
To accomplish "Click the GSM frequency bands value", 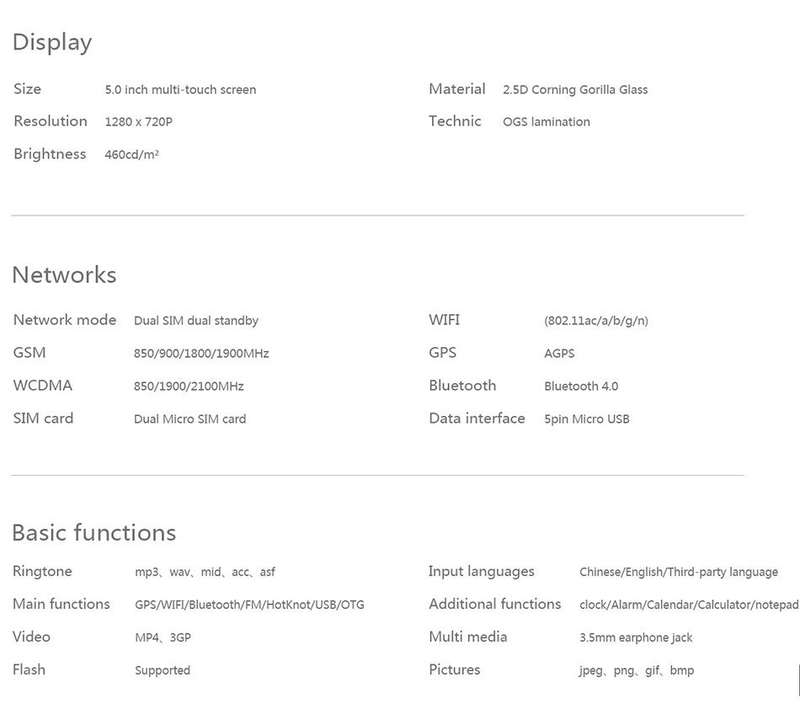I will pyautogui.click(x=201, y=354).
